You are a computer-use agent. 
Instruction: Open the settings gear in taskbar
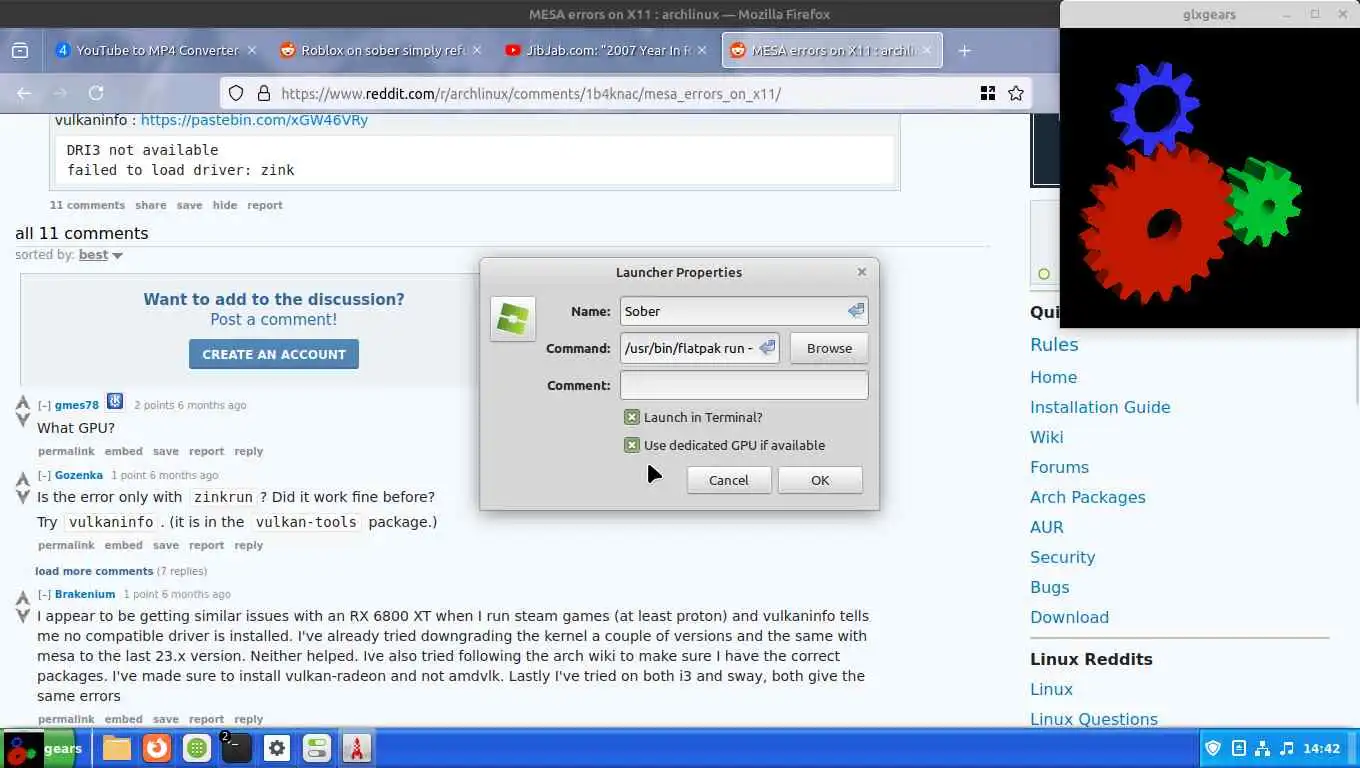pyautogui.click(x=277, y=748)
